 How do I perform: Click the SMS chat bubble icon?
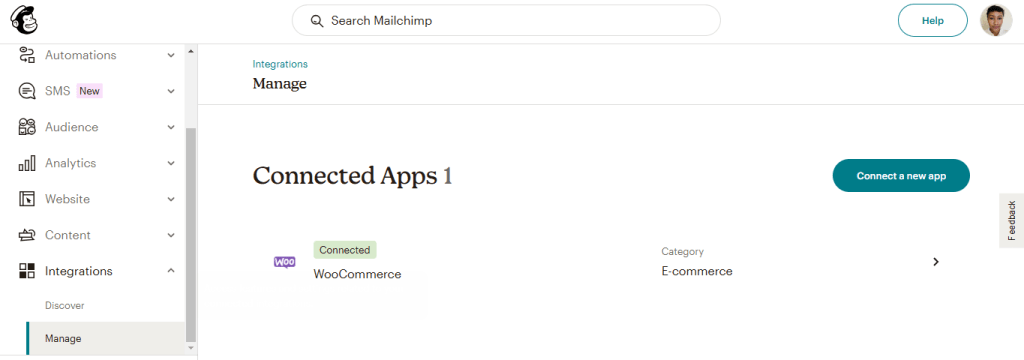pyautogui.click(x=27, y=91)
